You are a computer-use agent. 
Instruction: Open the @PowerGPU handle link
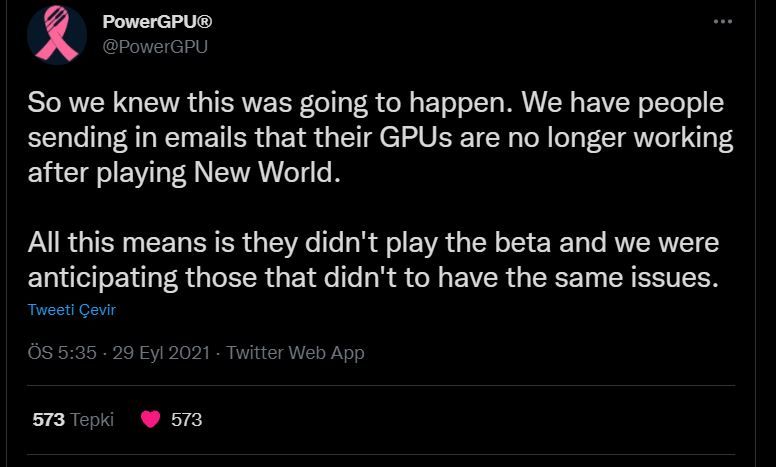[155, 47]
